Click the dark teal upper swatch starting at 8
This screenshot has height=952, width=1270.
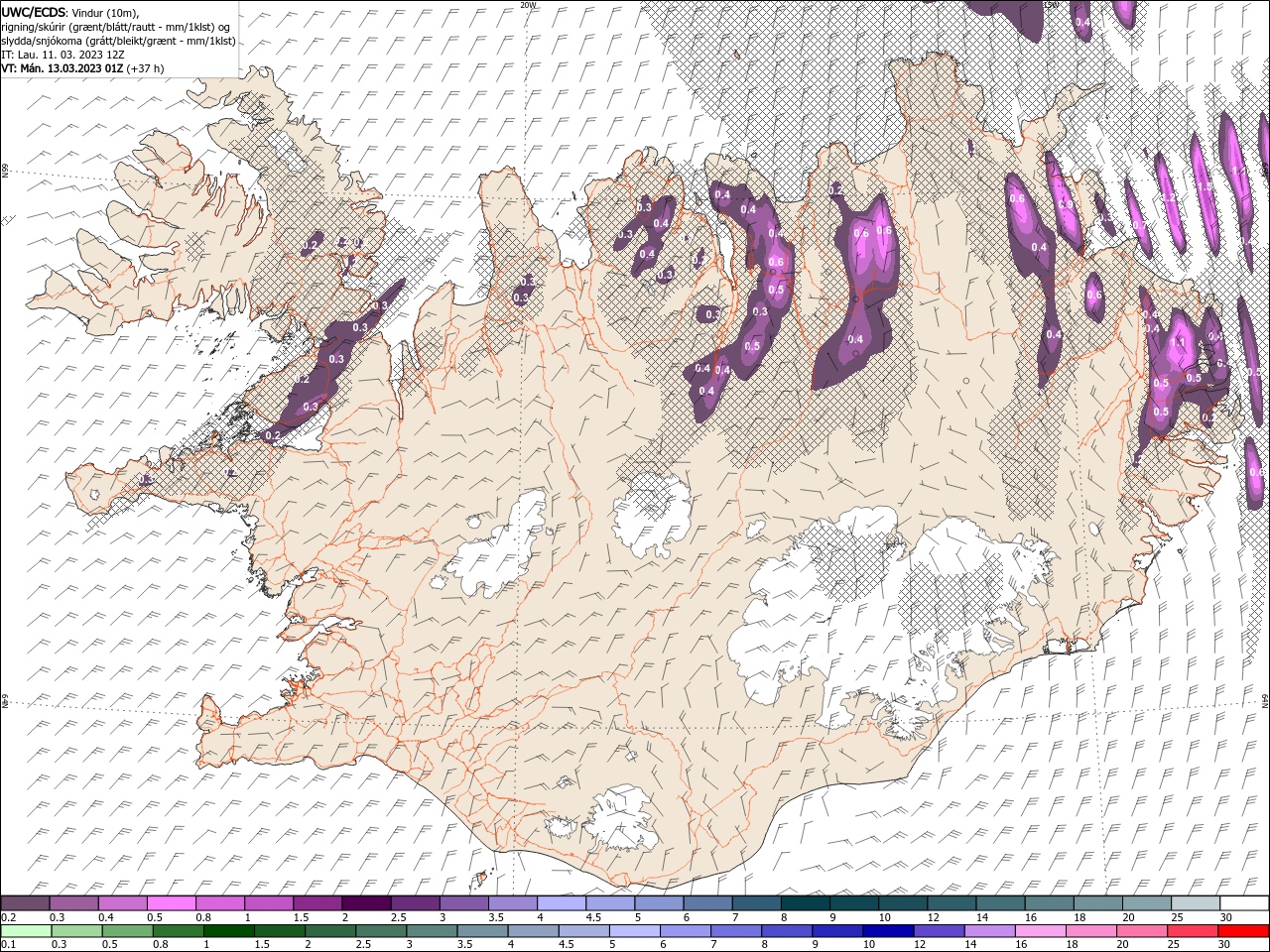tap(805, 903)
